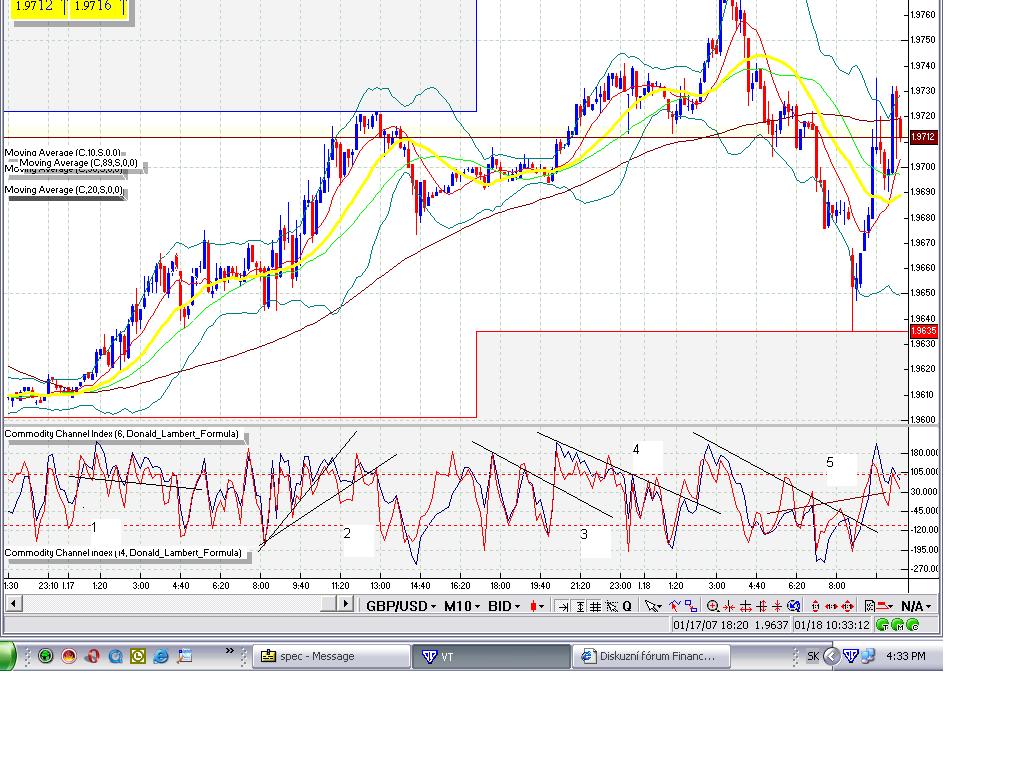Click the red vertical-stretch arrows icon

[x=816, y=607]
